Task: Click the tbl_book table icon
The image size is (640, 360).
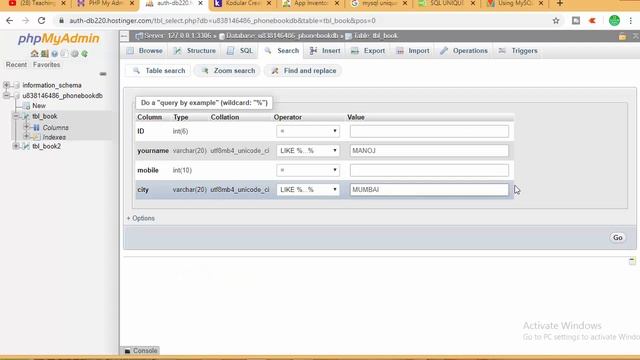Action: tap(27, 116)
